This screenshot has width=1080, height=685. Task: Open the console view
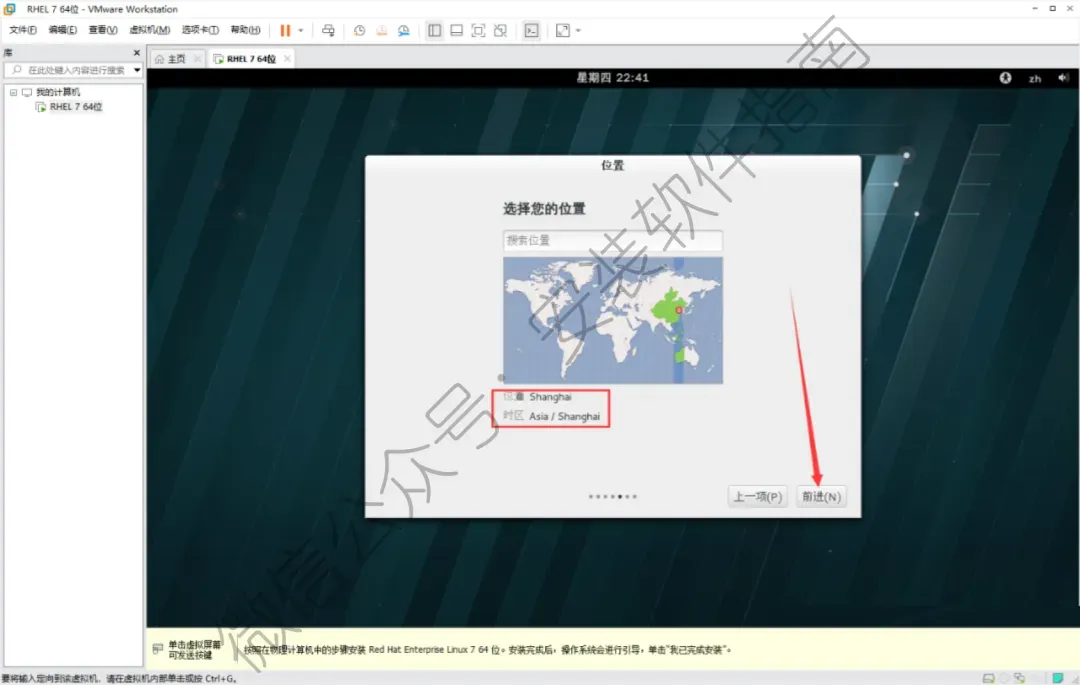(x=532, y=30)
